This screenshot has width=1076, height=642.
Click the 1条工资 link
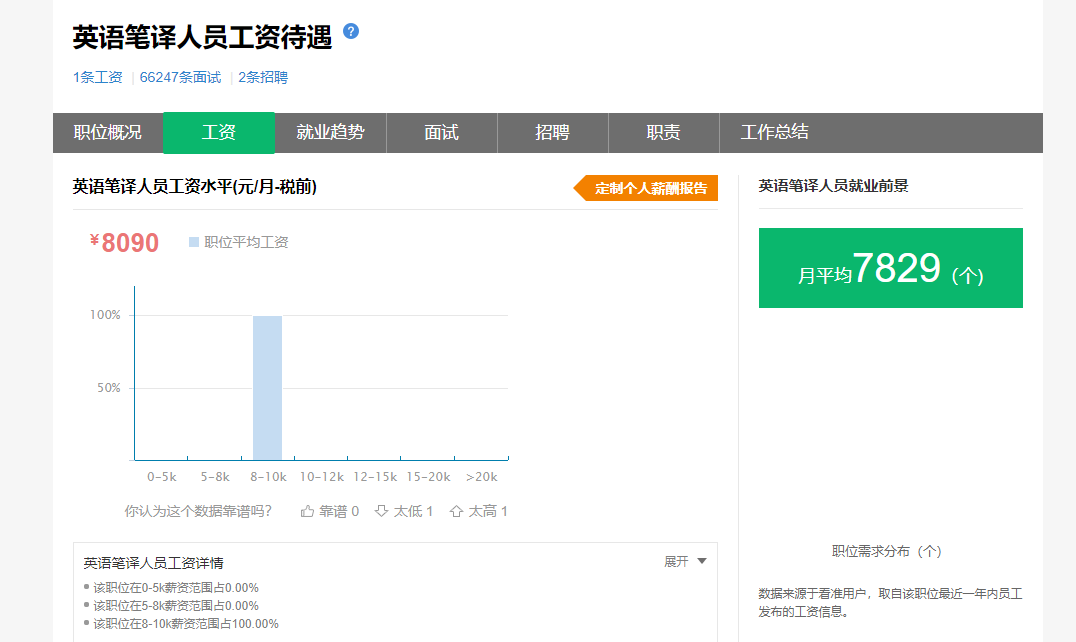coord(98,77)
